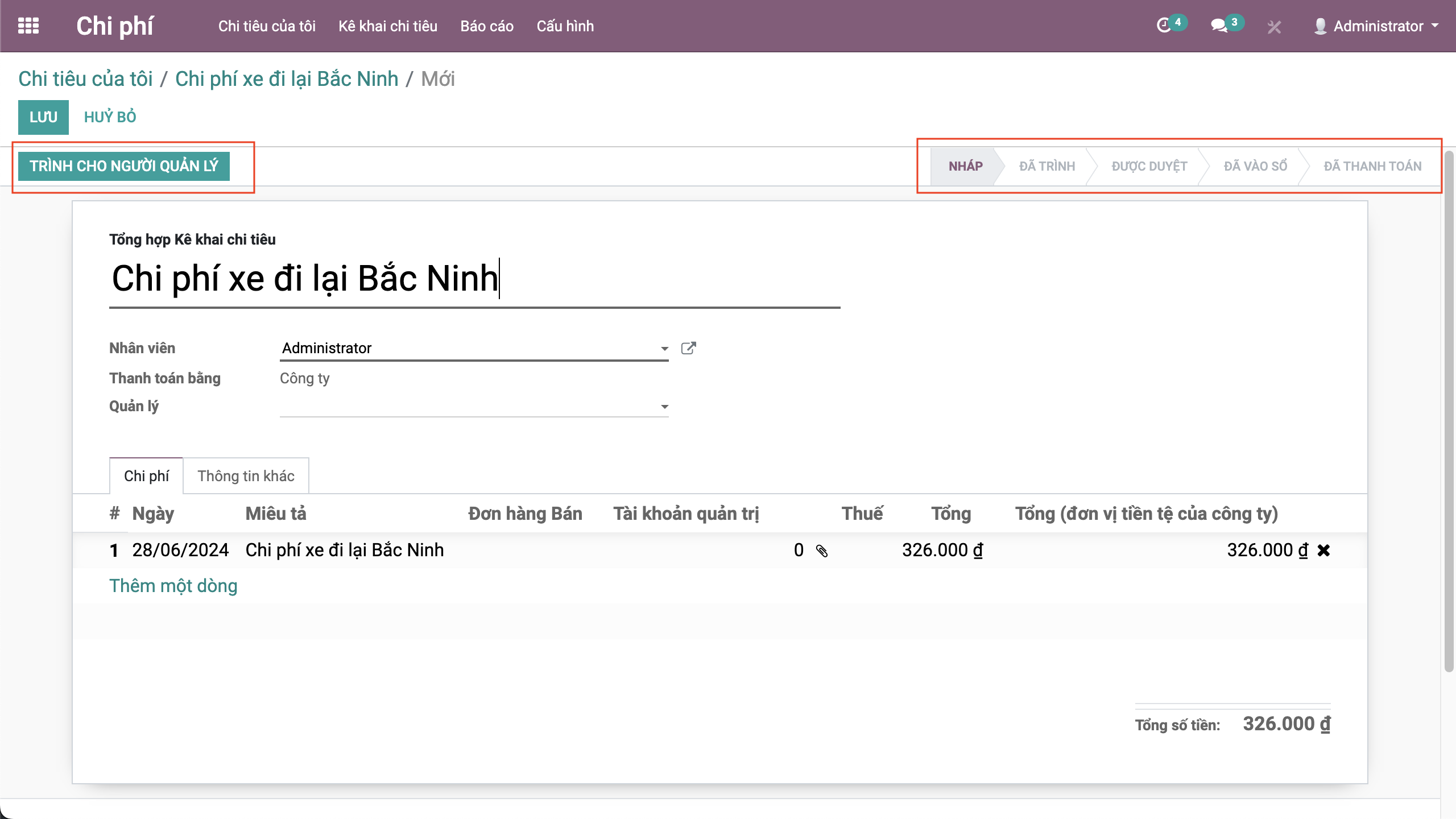Switch to the Thông tin khác tab
The height and width of the screenshot is (819, 1456).
click(x=246, y=476)
